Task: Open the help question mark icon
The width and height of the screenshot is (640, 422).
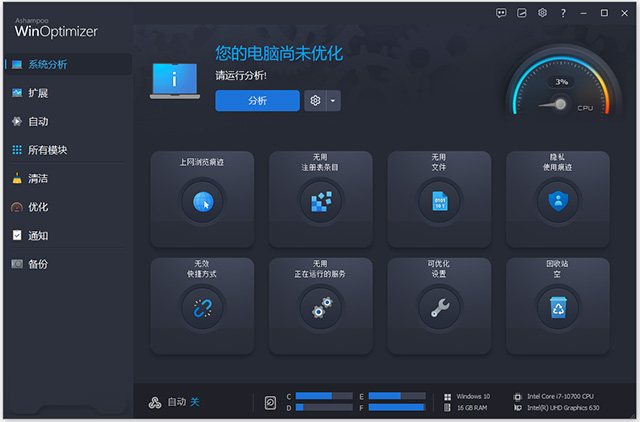Action: pos(563,13)
